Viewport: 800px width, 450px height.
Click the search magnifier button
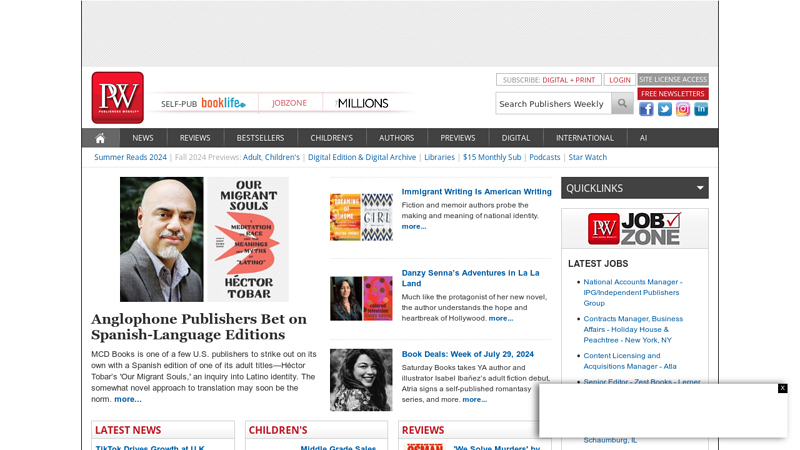point(622,104)
